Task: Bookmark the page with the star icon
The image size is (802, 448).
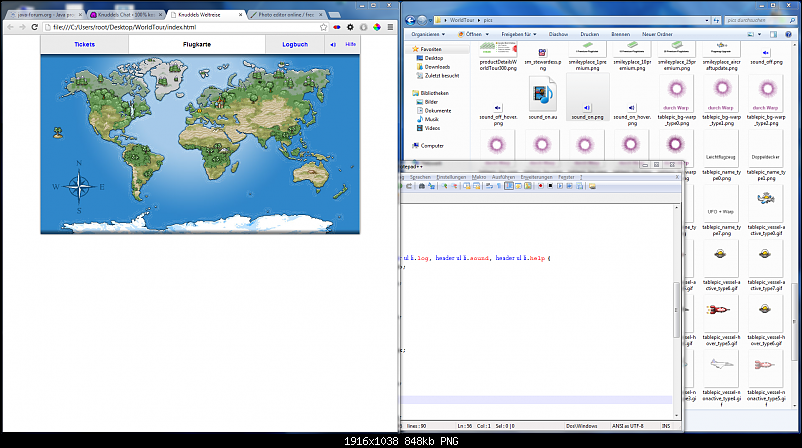Action: pos(323,27)
